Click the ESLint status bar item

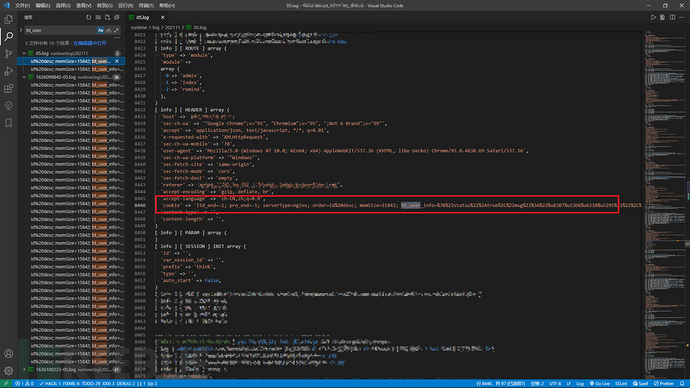(621, 384)
